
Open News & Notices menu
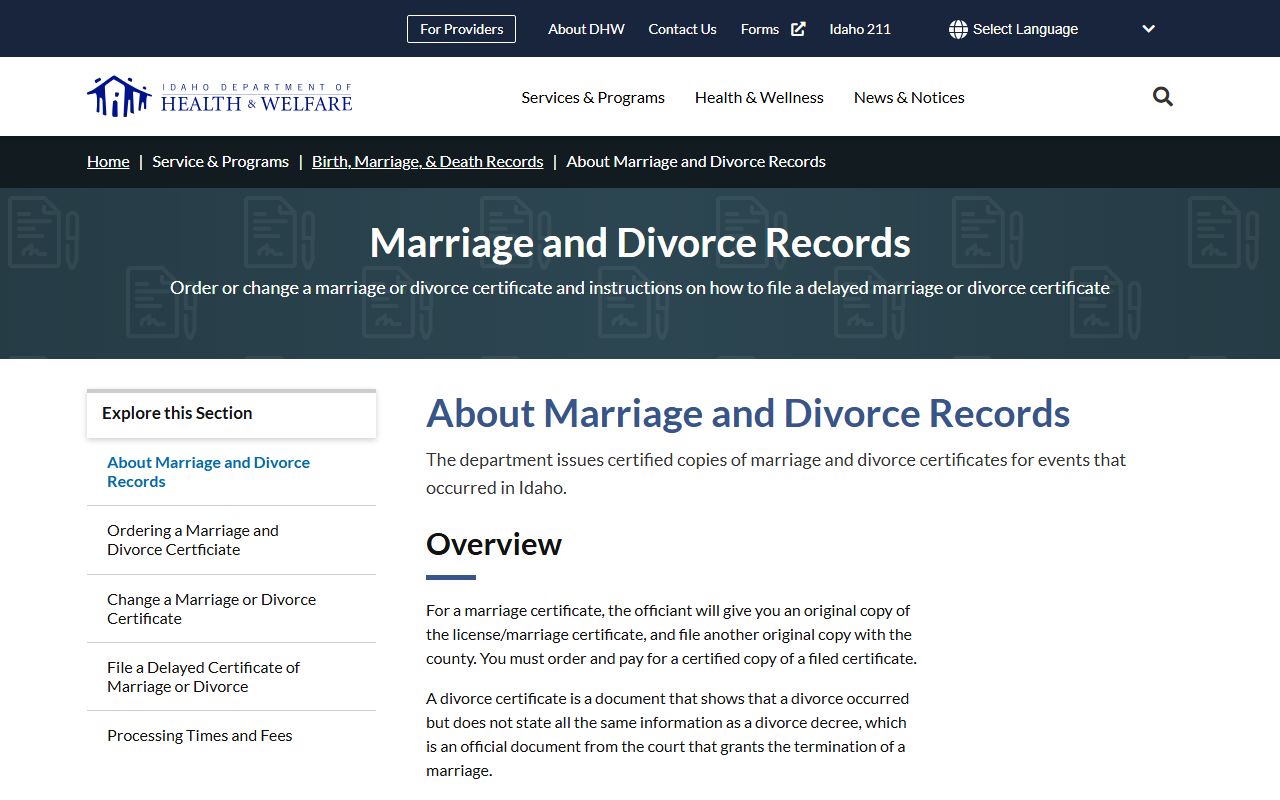pos(909,97)
